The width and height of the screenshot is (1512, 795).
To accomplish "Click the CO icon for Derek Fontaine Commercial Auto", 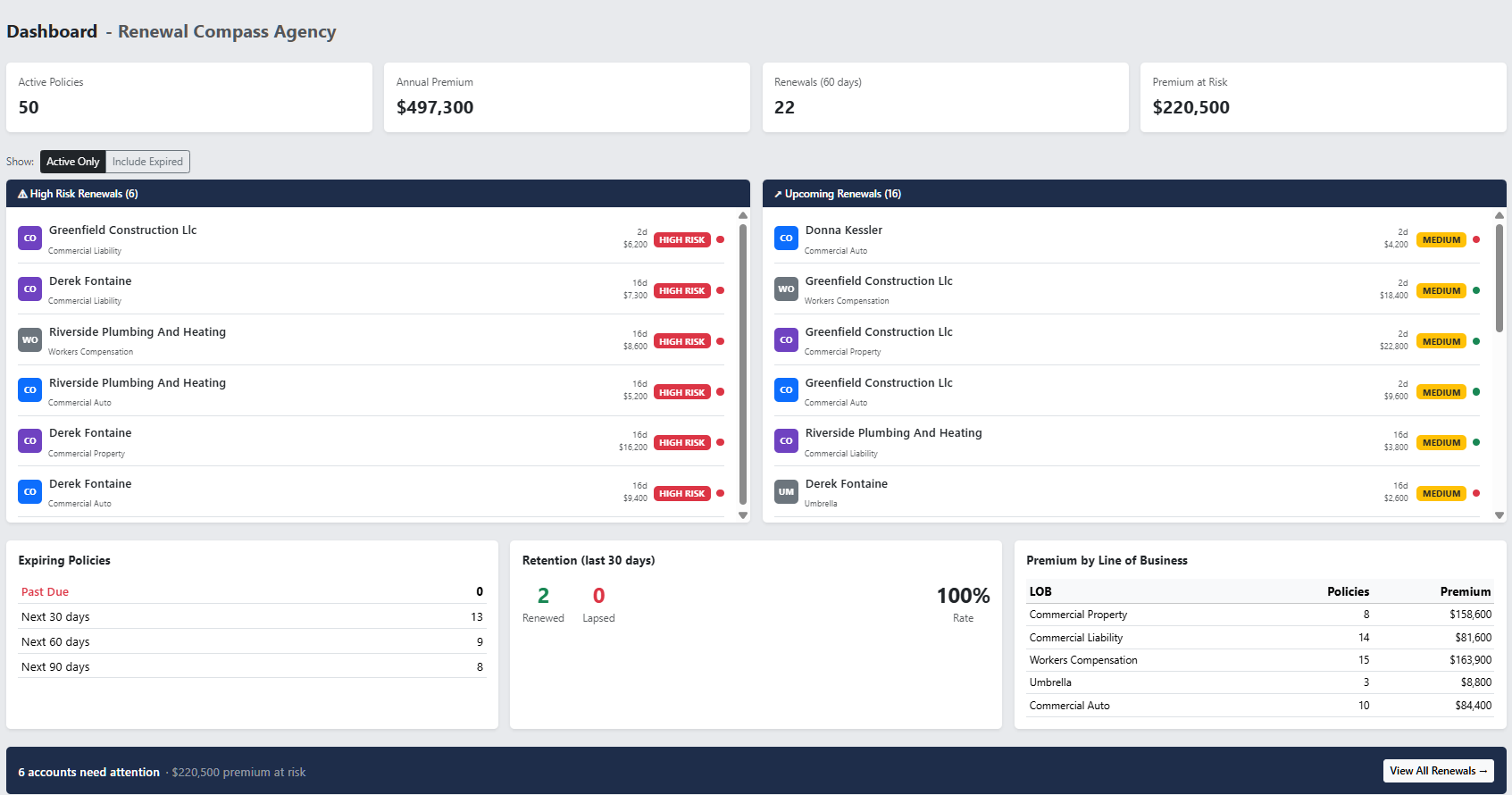I will pos(30,492).
